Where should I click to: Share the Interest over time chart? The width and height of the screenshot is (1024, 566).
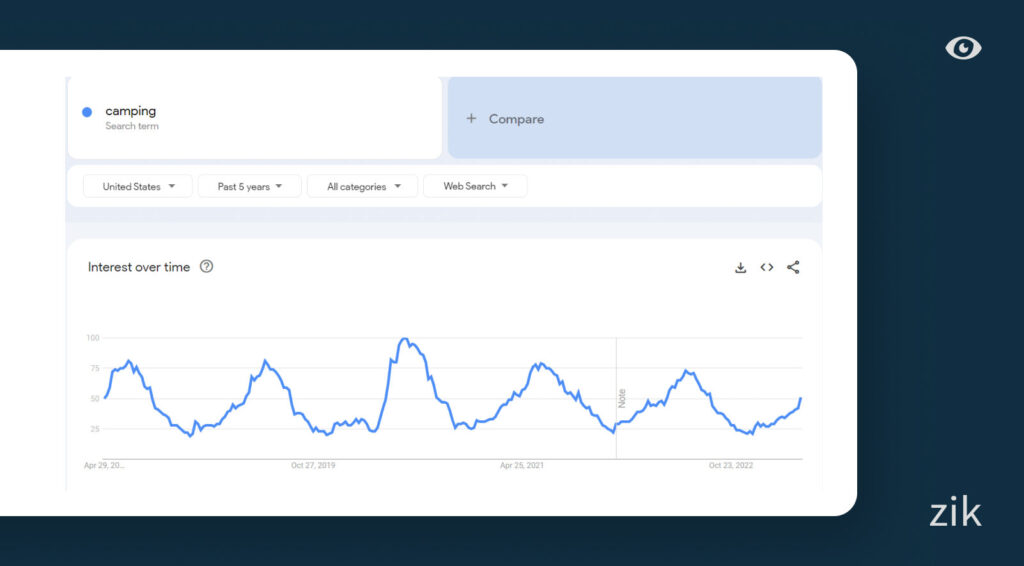coord(793,267)
